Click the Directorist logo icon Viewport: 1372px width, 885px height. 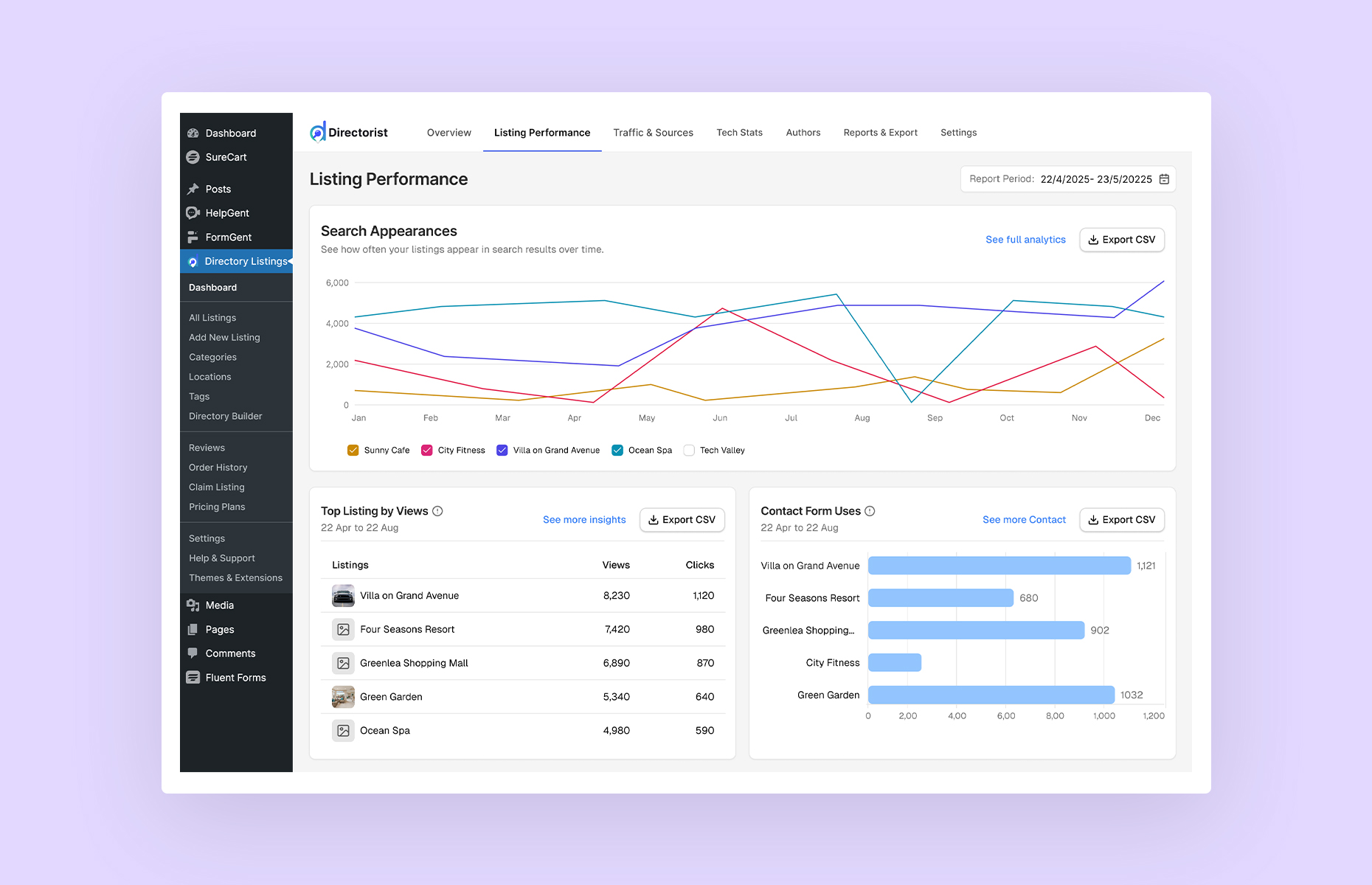[318, 131]
